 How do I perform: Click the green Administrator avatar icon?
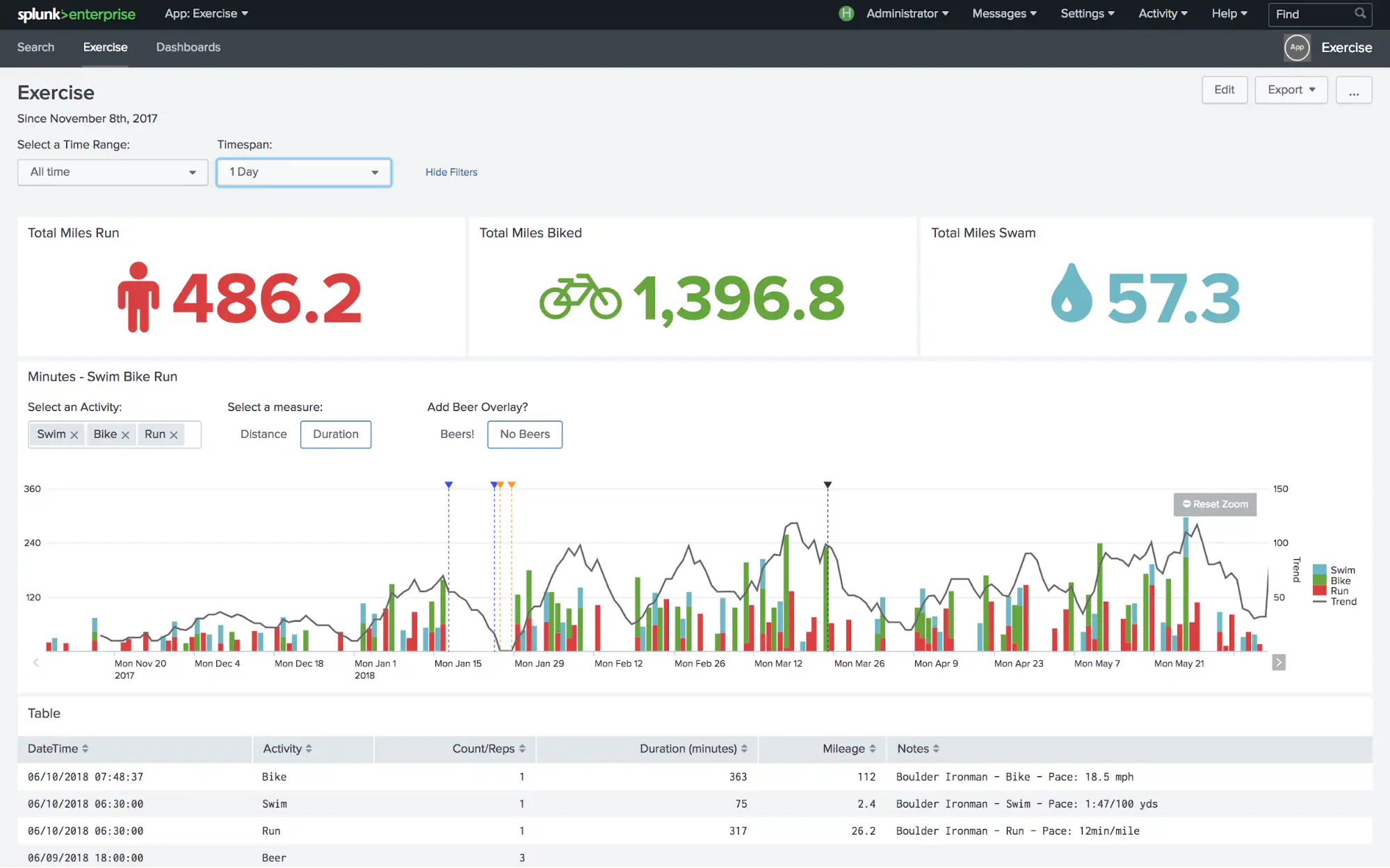pos(846,13)
